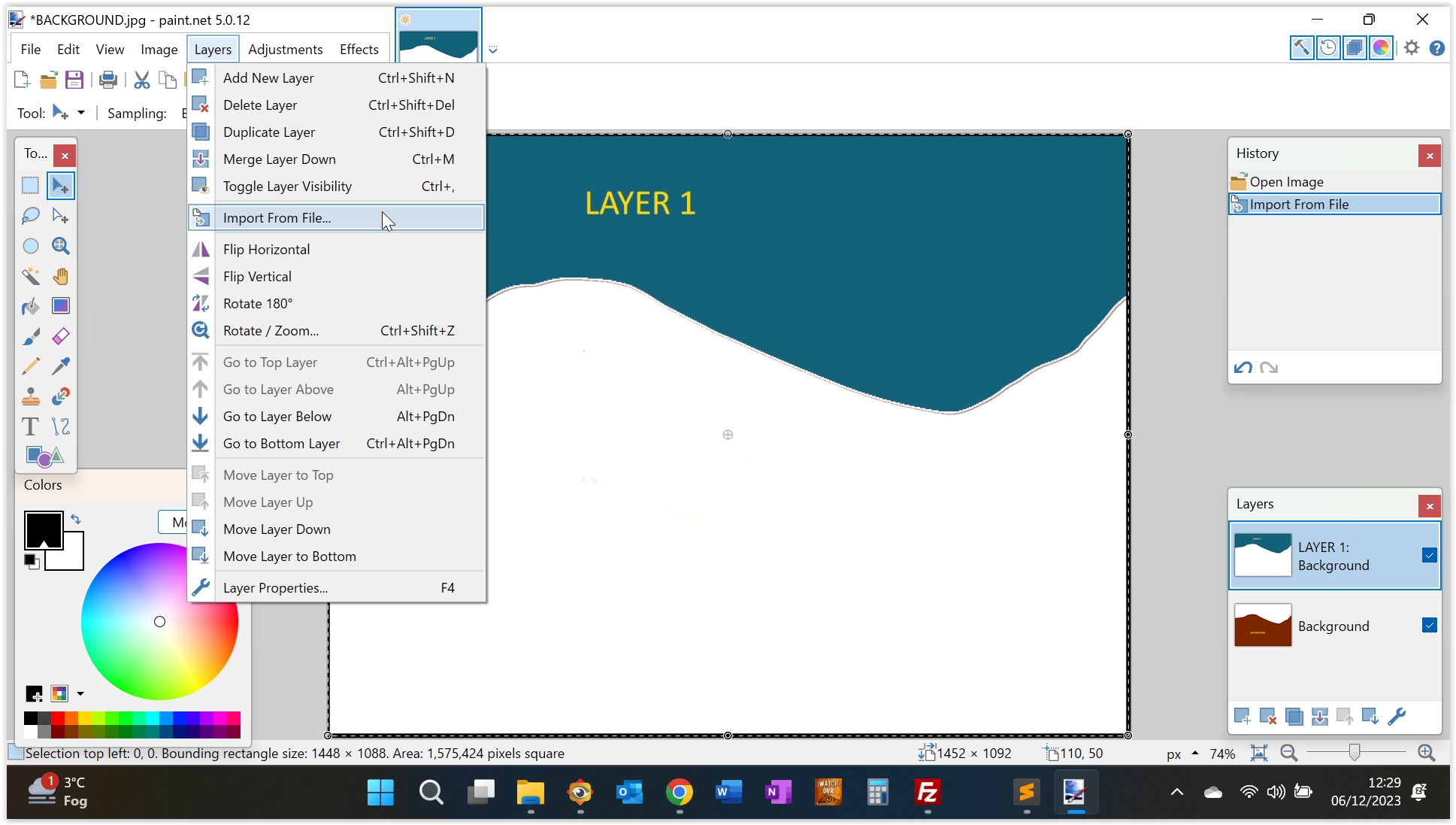Image resolution: width=1456 pixels, height=825 pixels.
Task: Select the Lasso Select tool
Action: click(31, 216)
